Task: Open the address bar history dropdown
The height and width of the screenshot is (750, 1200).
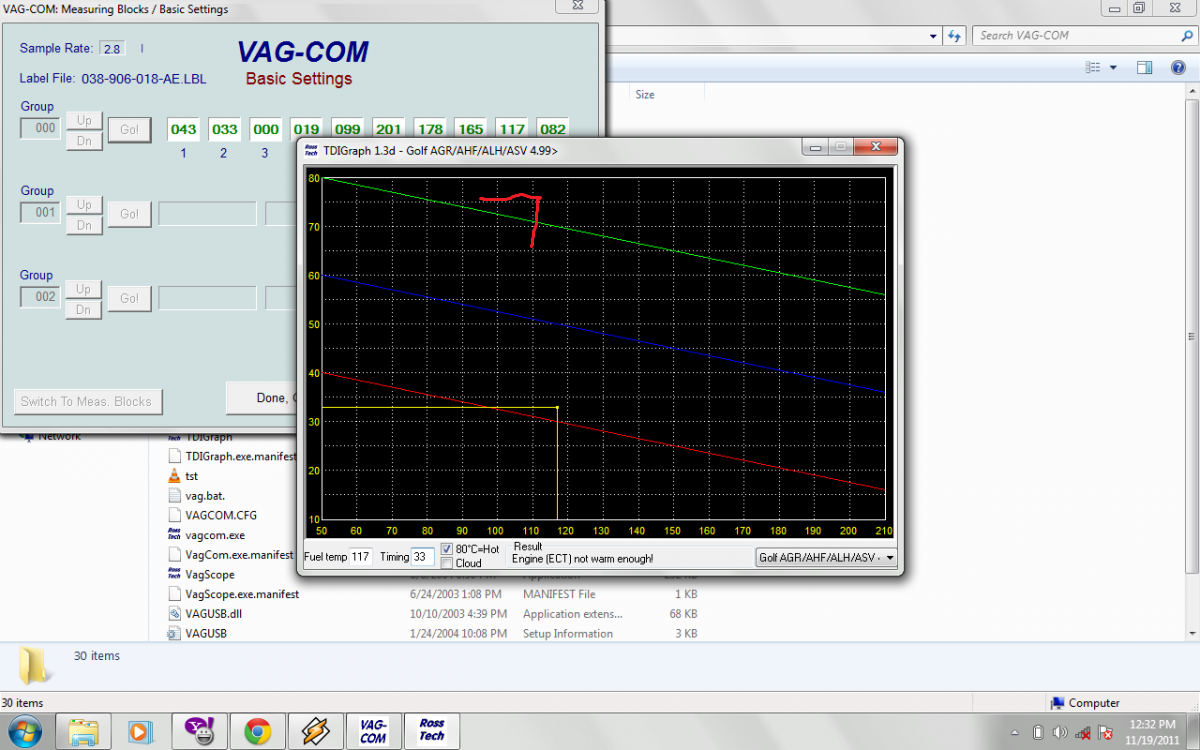Action: click(x=932, y=36)
